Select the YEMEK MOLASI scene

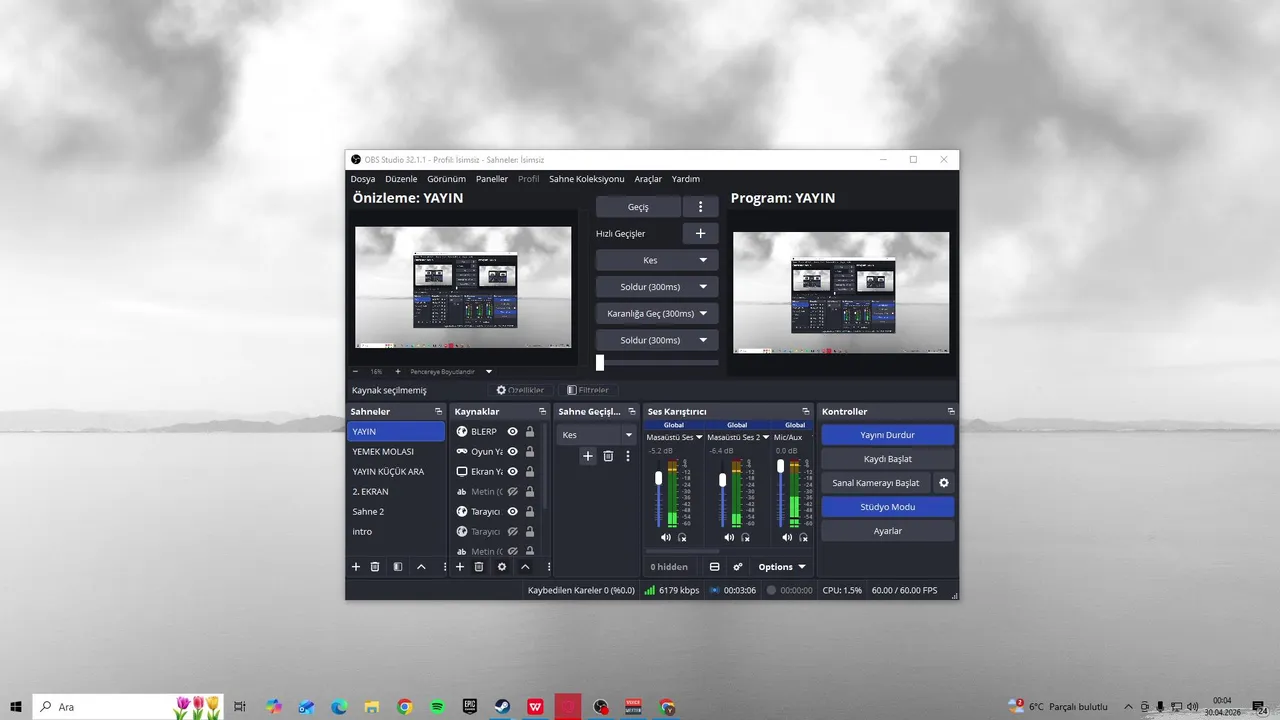point(396,451)
